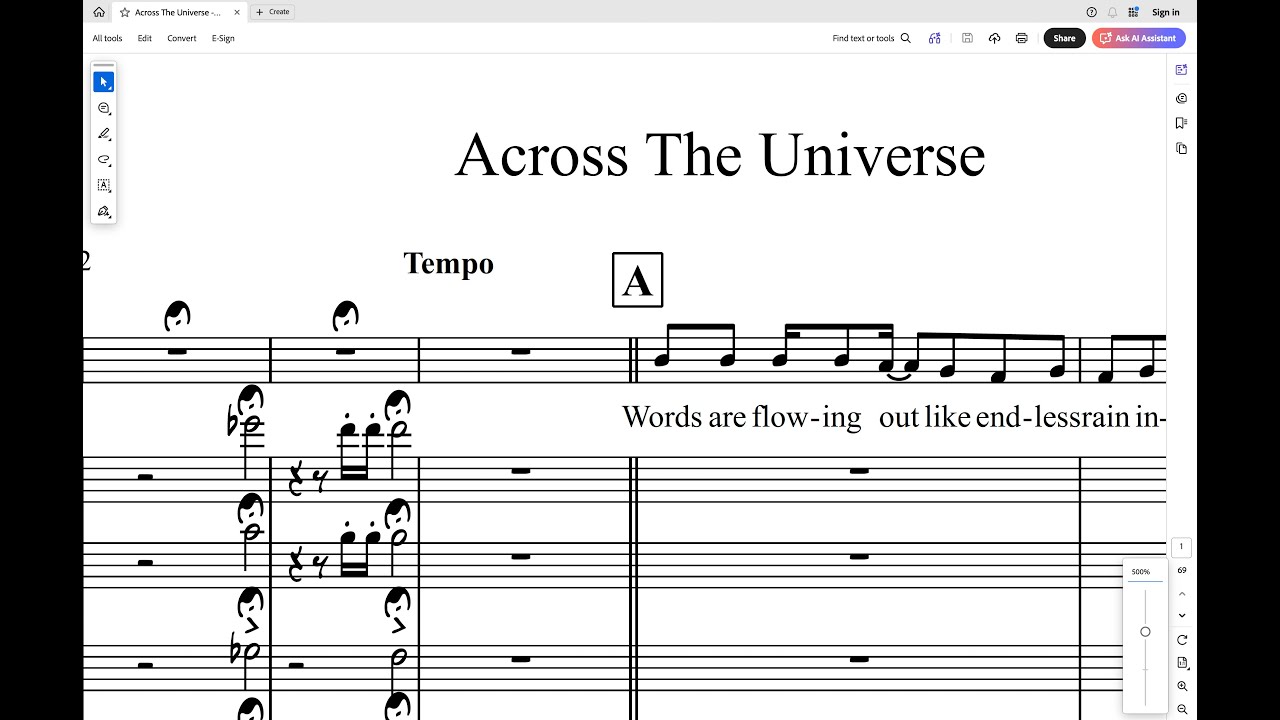Click the Ask AI Assistant button
1280x720 pixels.
click(1139, 38)
